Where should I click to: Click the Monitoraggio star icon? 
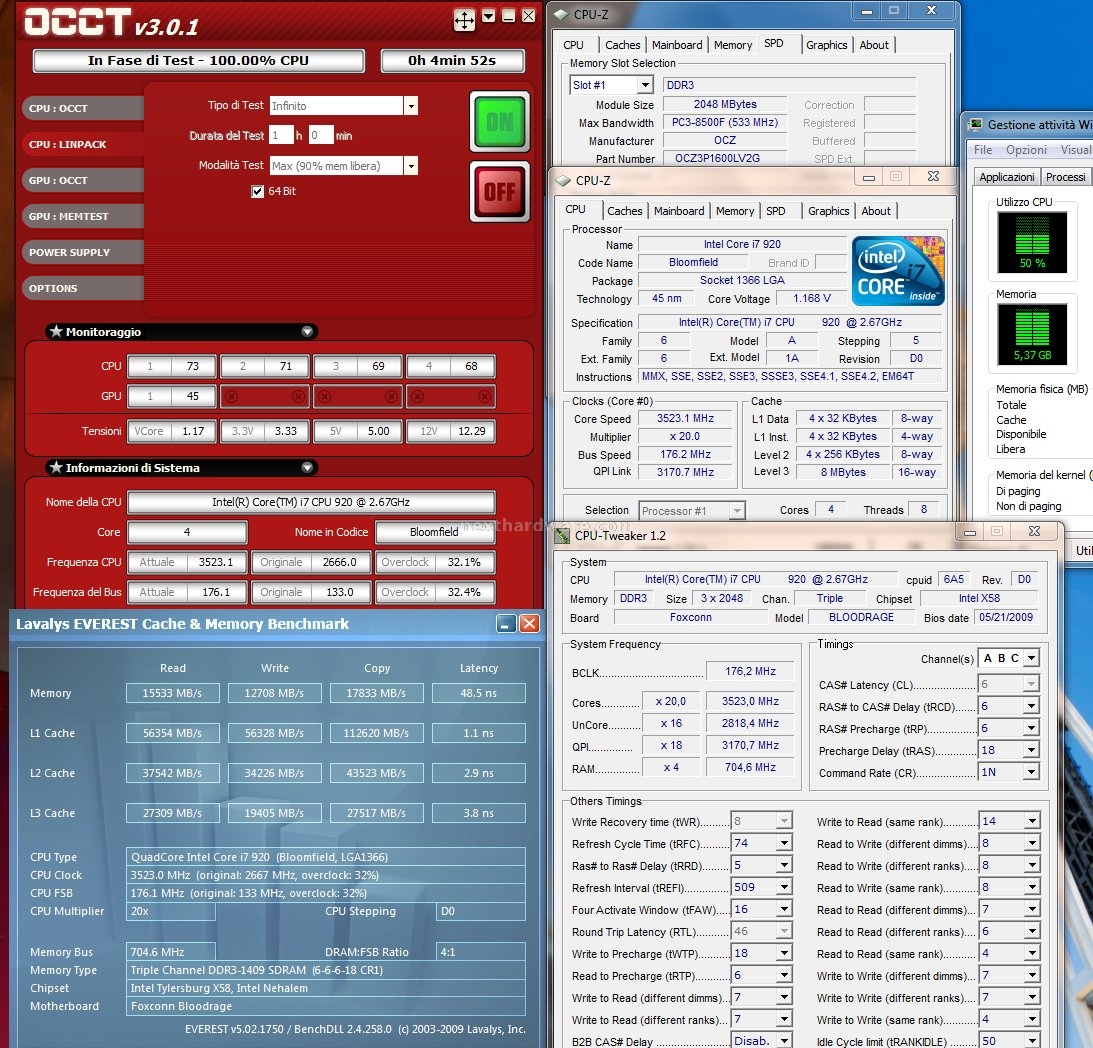pos(56,331)
